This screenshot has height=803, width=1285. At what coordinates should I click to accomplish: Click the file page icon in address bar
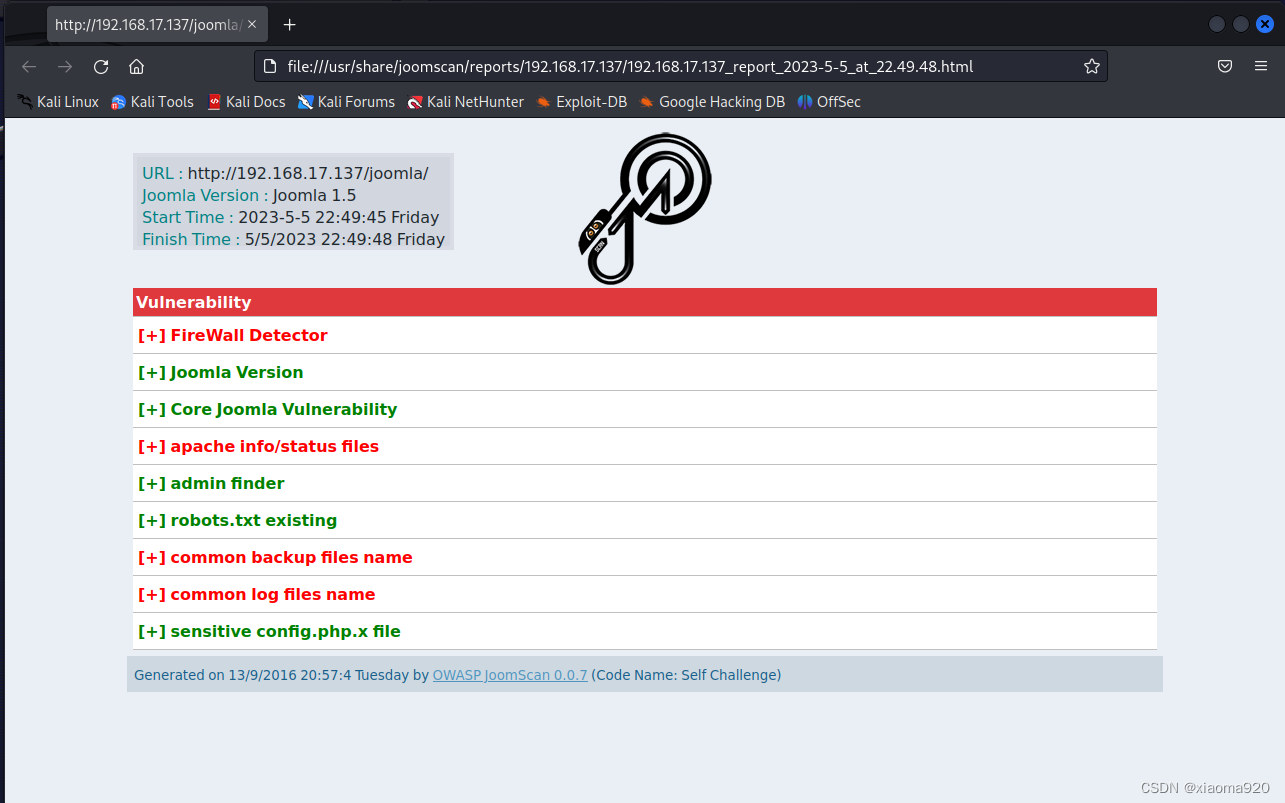click(x=269, y=67)
